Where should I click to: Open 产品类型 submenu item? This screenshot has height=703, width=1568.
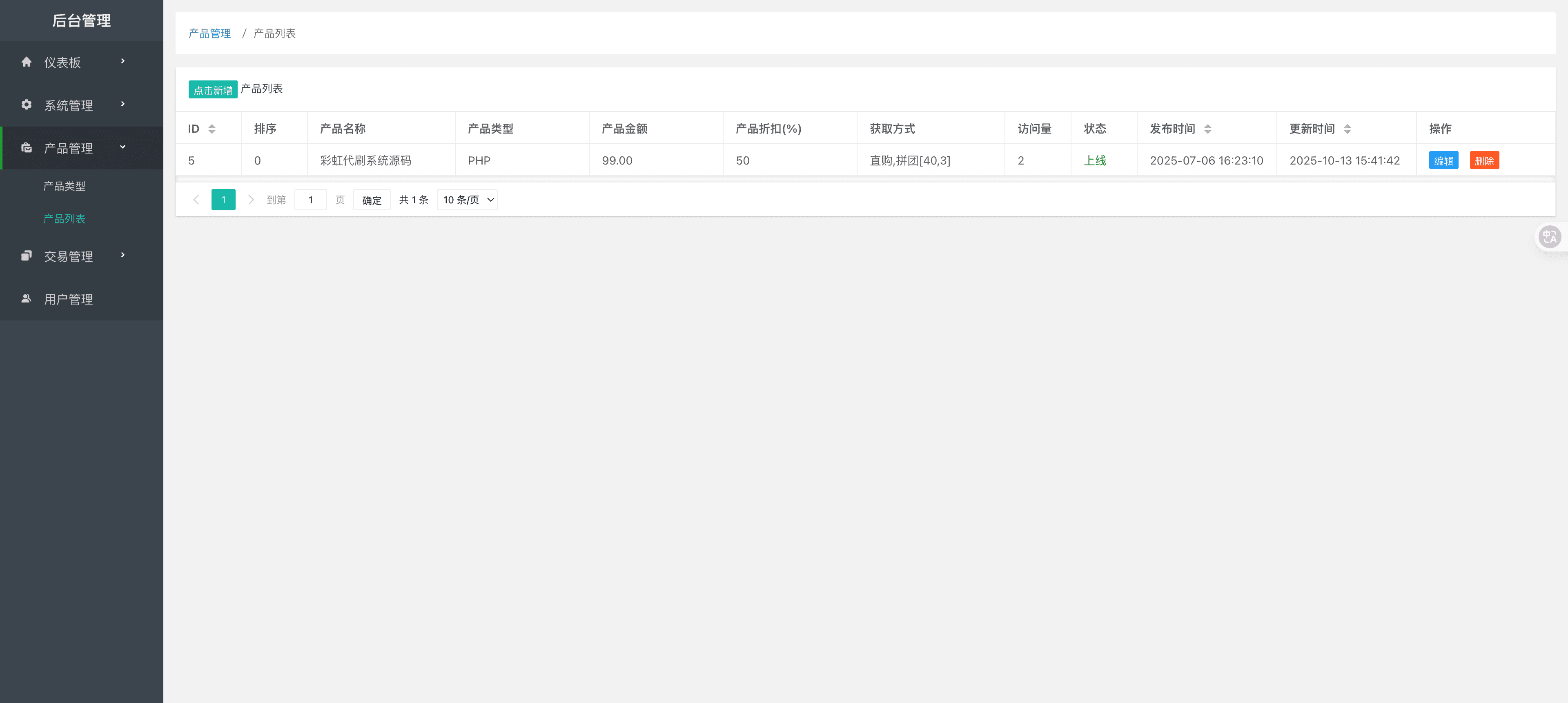click(x=65, y=186)
